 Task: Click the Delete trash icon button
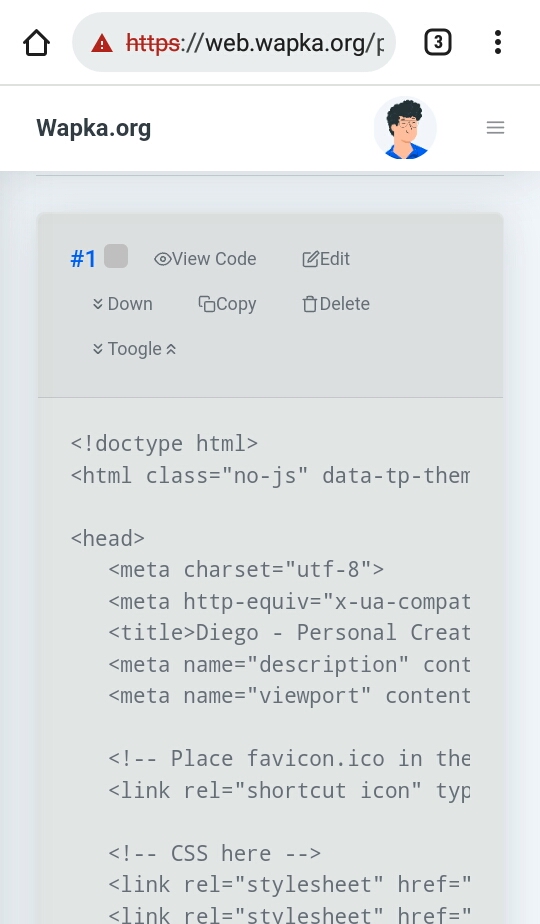tap(336, 304)
